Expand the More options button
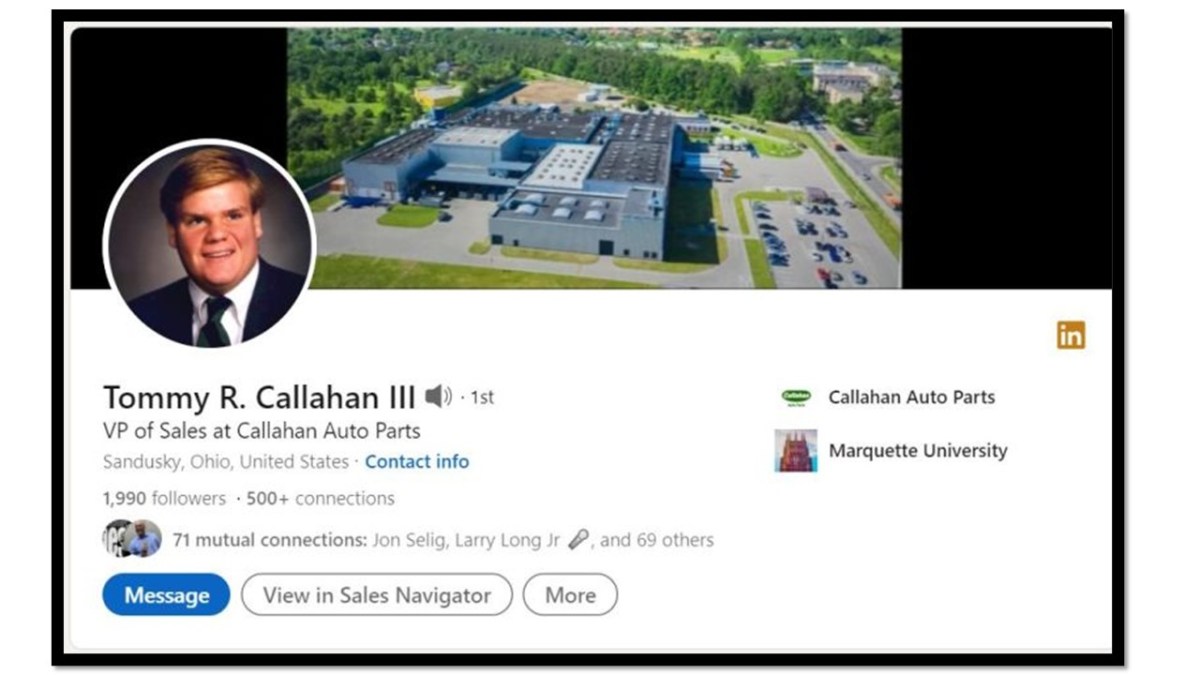Viewport: 1200px width, 675px height. click(x=570, y=595)
